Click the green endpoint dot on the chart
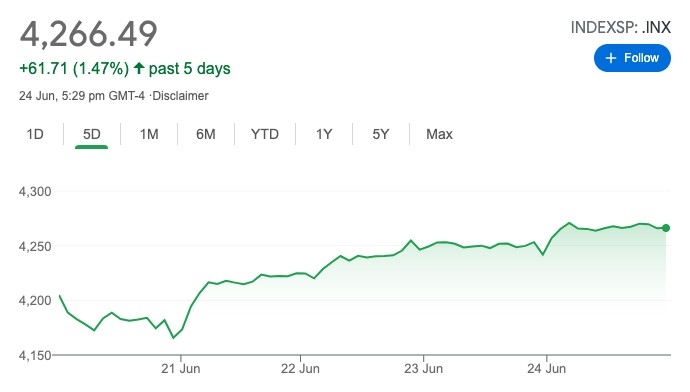 pos(666,228)
